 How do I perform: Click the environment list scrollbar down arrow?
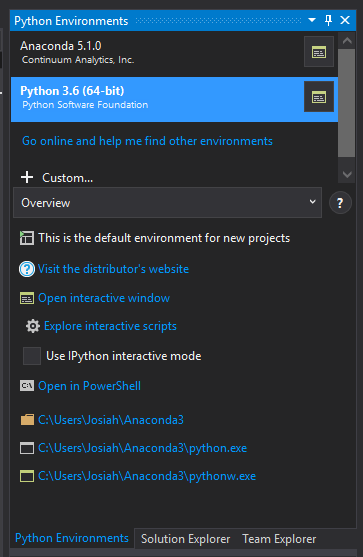click(347, 174)
